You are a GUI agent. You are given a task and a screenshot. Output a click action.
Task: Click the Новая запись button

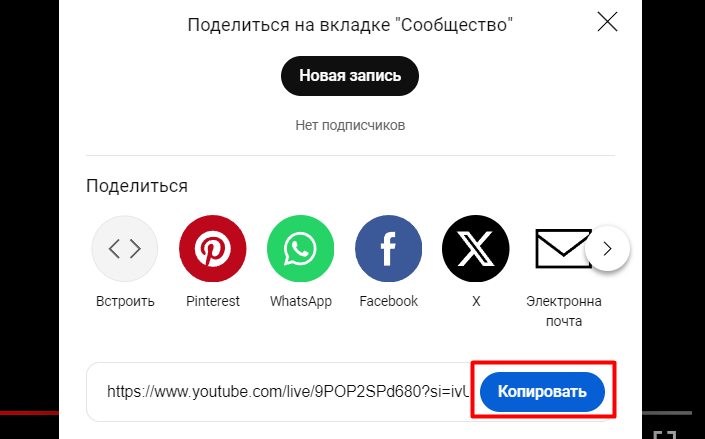pos(350,76)
